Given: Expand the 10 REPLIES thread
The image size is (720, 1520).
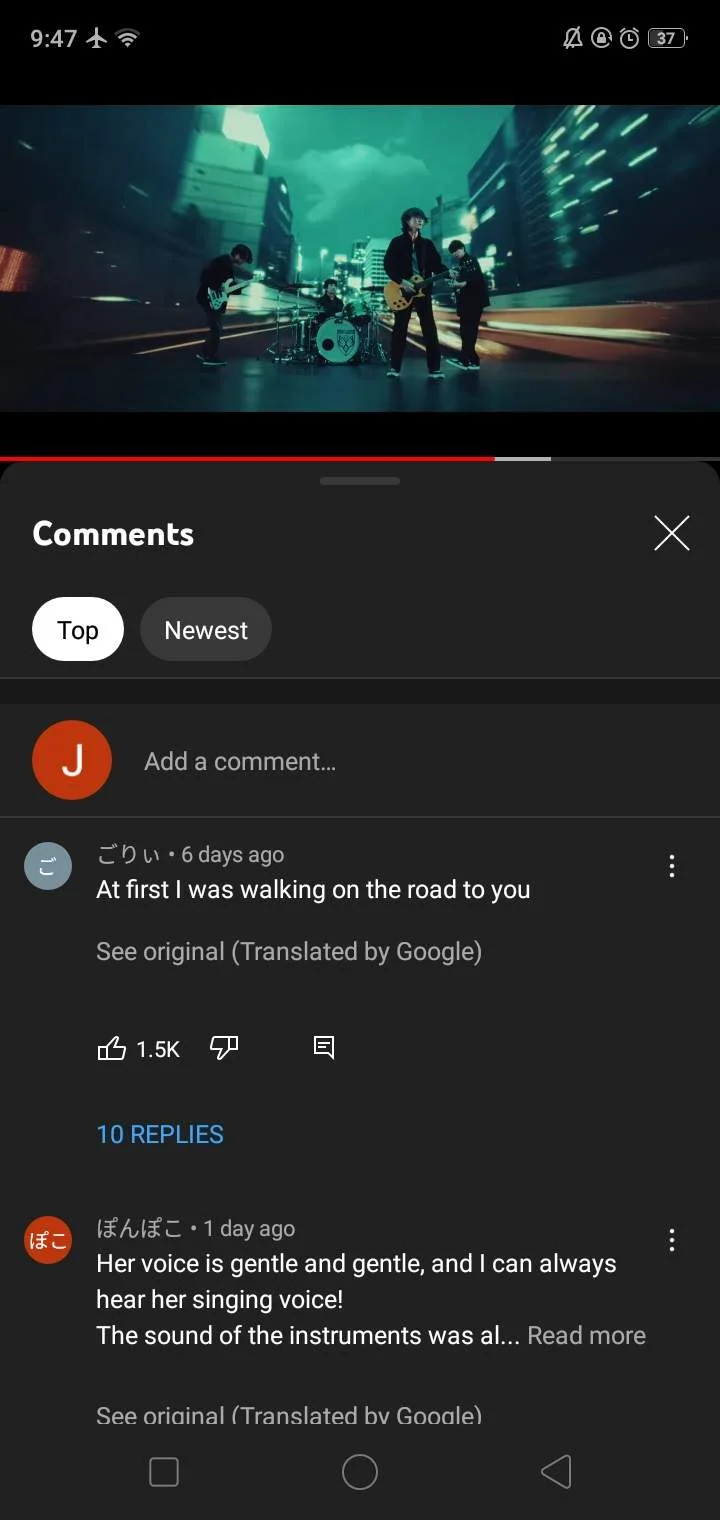Looking at the screenshot, I should [160, 1134].
